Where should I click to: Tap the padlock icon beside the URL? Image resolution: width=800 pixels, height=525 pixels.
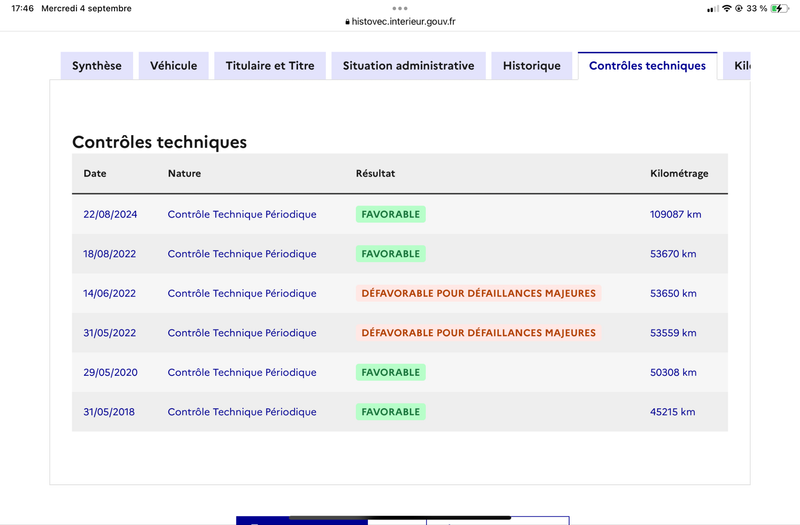(x=347, y=22)
